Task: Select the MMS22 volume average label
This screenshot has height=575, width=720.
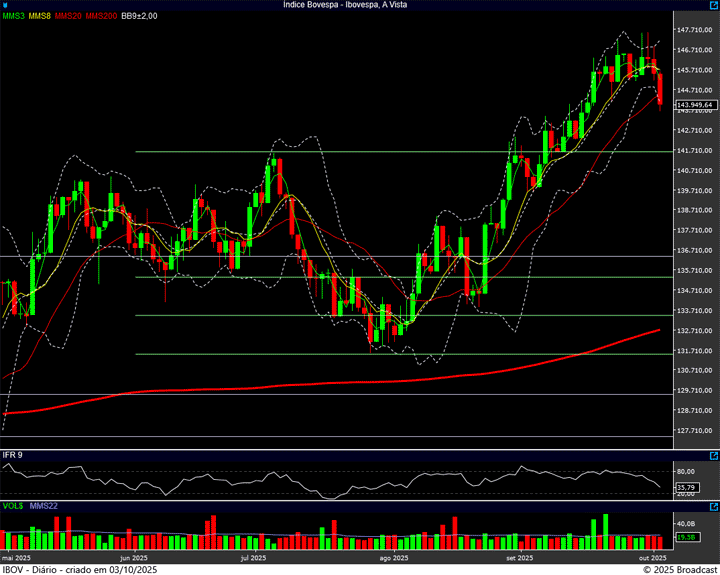Action: click(44, 506)
